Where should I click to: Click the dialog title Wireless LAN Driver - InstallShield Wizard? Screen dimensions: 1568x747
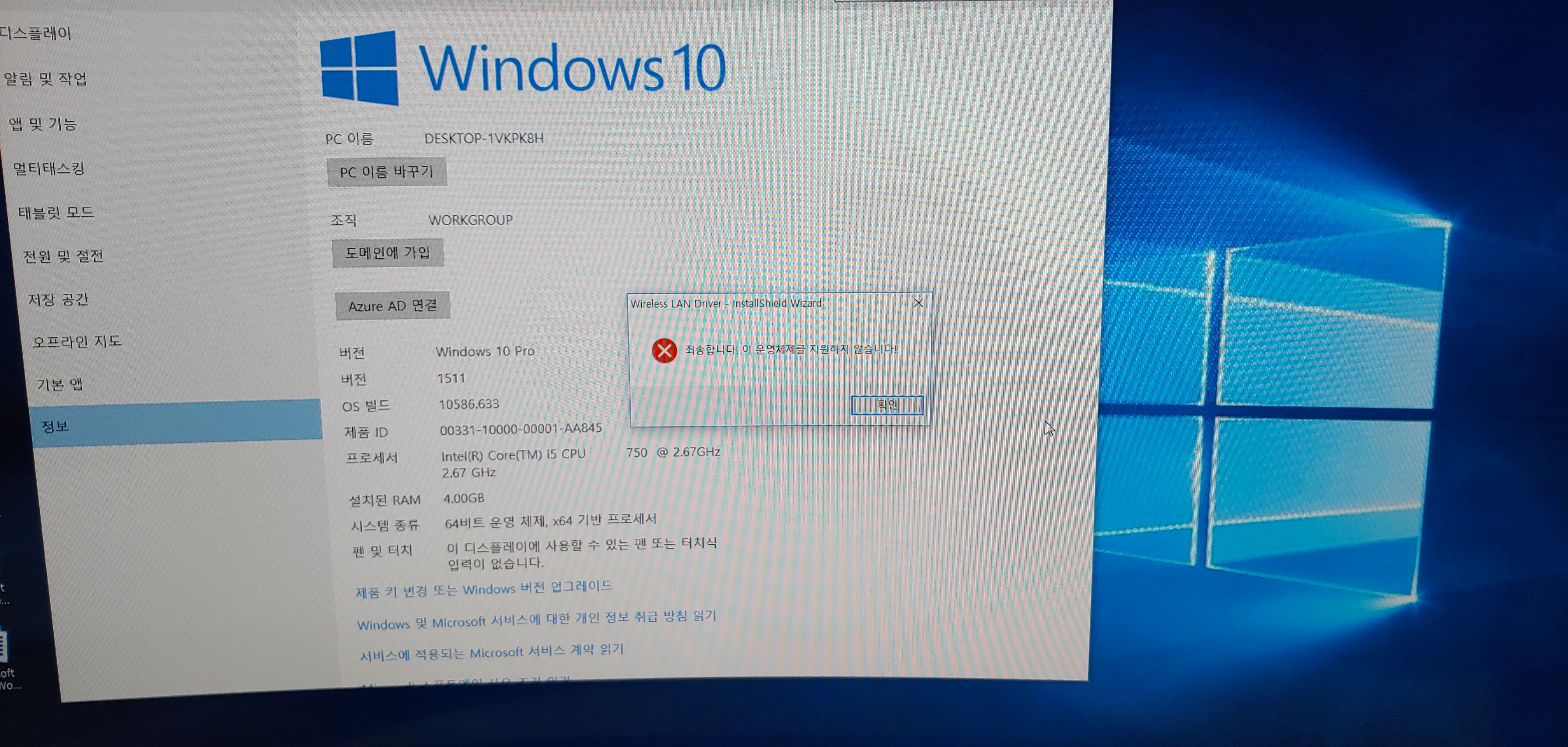pyautogui.click(x=726, y=303)
